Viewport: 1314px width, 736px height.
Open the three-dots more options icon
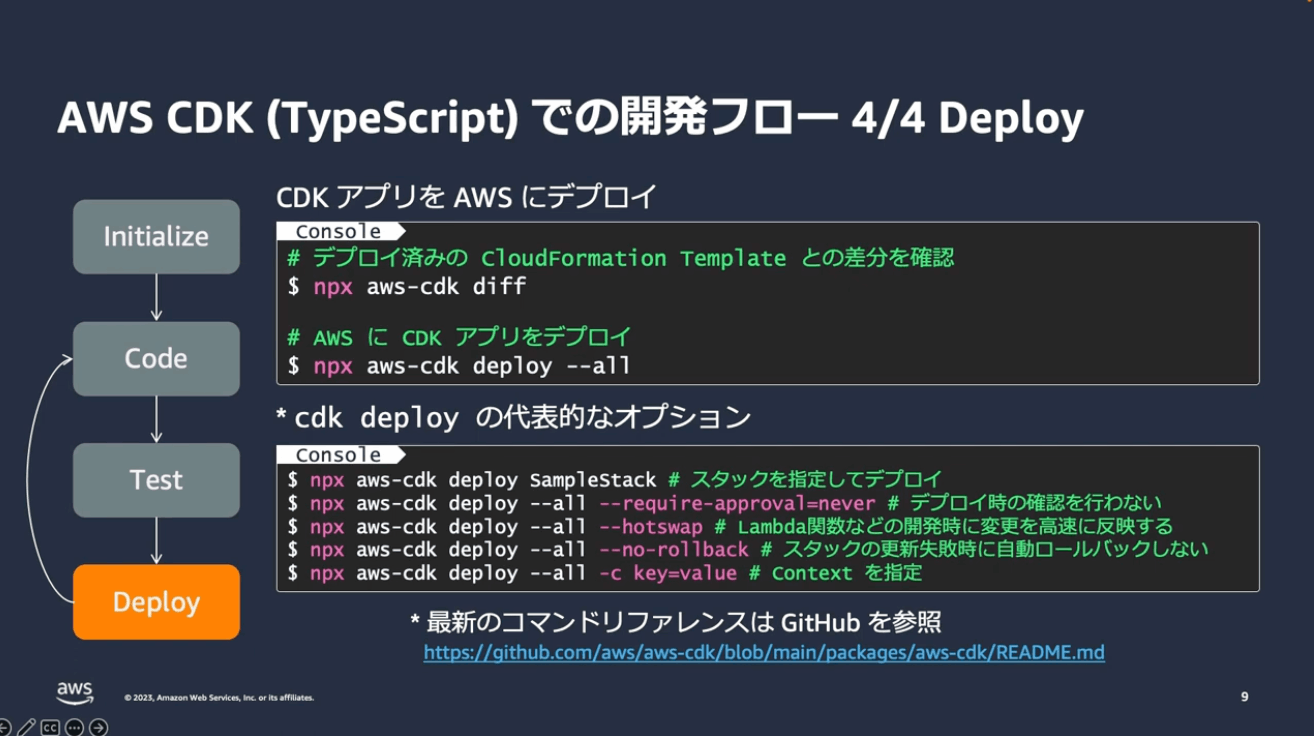click(74, 728)
